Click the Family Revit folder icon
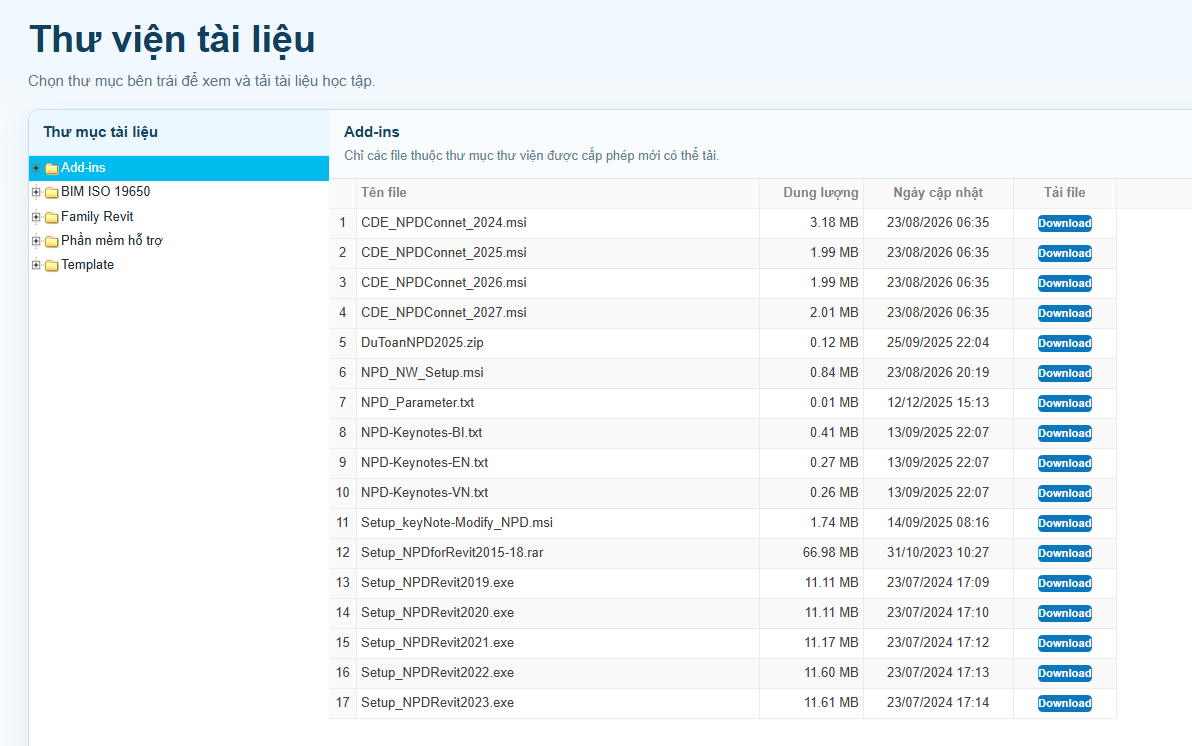 [x=52, y=217]
